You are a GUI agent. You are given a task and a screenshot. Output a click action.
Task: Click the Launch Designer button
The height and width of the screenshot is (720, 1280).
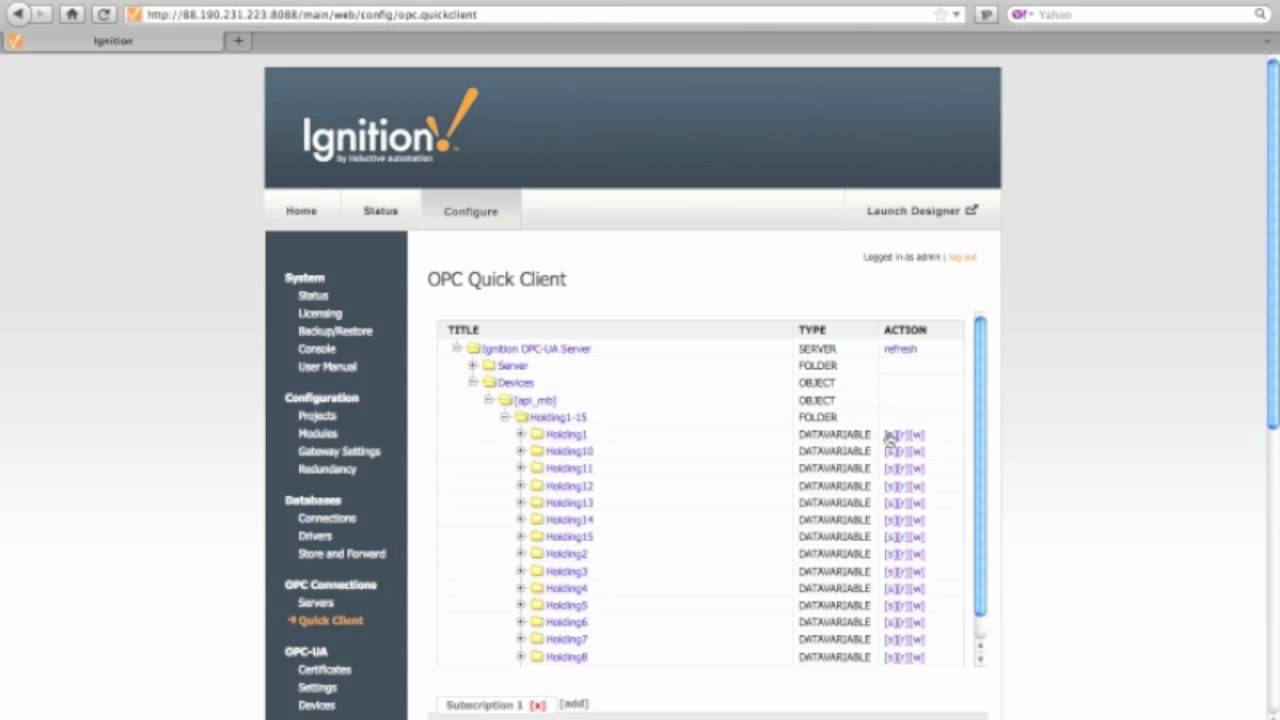click(921, 211)
